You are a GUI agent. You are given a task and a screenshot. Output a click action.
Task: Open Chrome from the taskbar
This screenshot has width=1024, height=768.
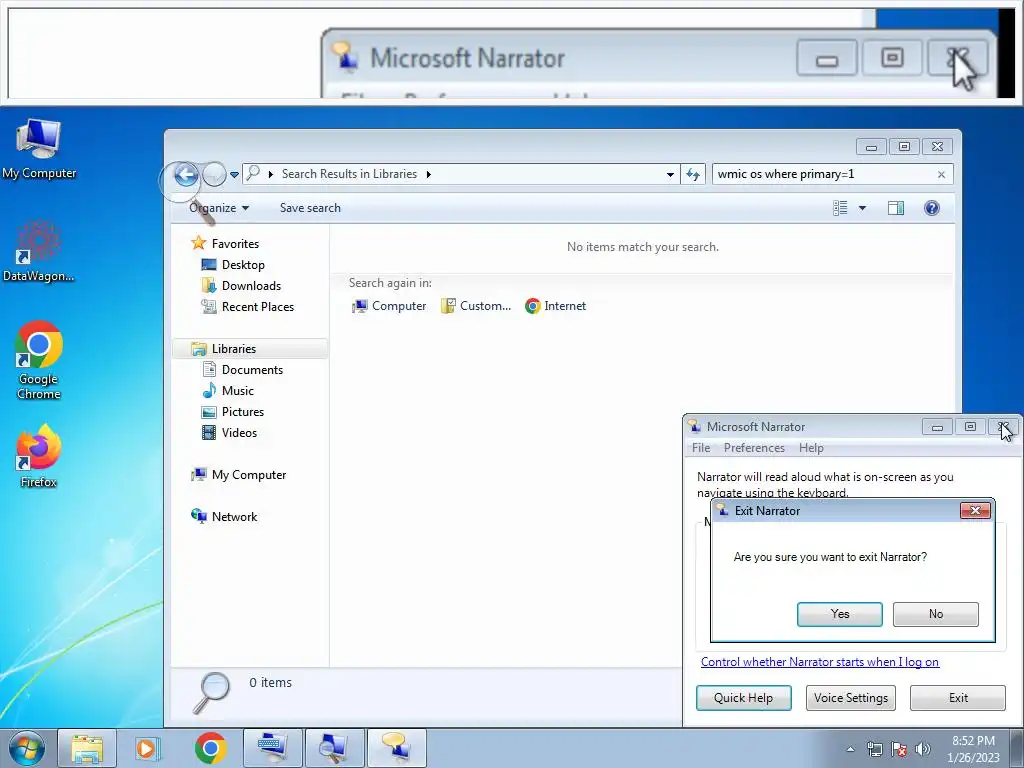click(x=210, y=748)
